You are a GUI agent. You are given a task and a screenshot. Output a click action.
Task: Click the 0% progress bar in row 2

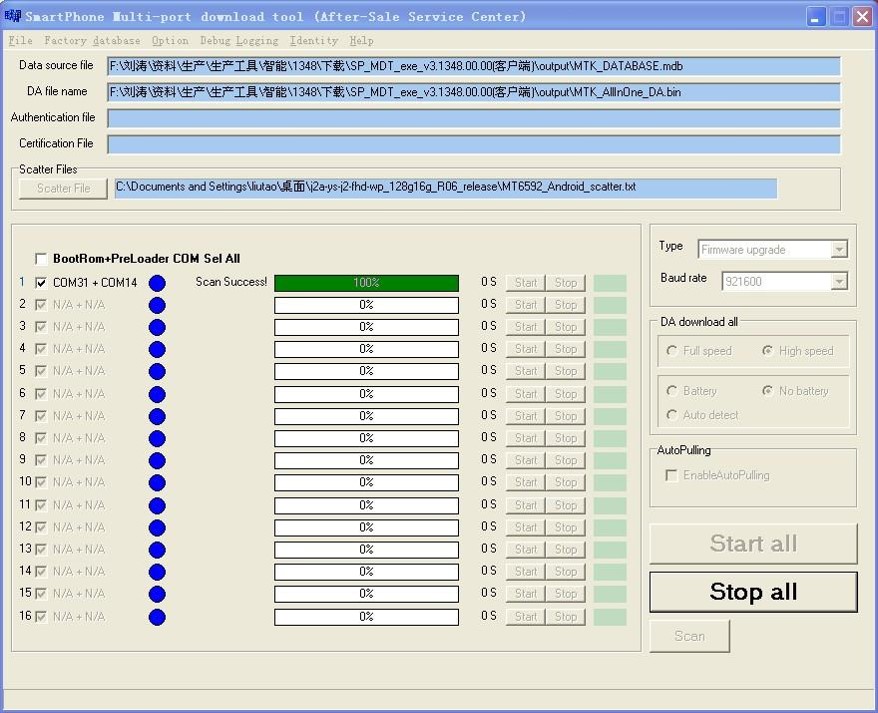pyautogui.click(x=367, y=305)
